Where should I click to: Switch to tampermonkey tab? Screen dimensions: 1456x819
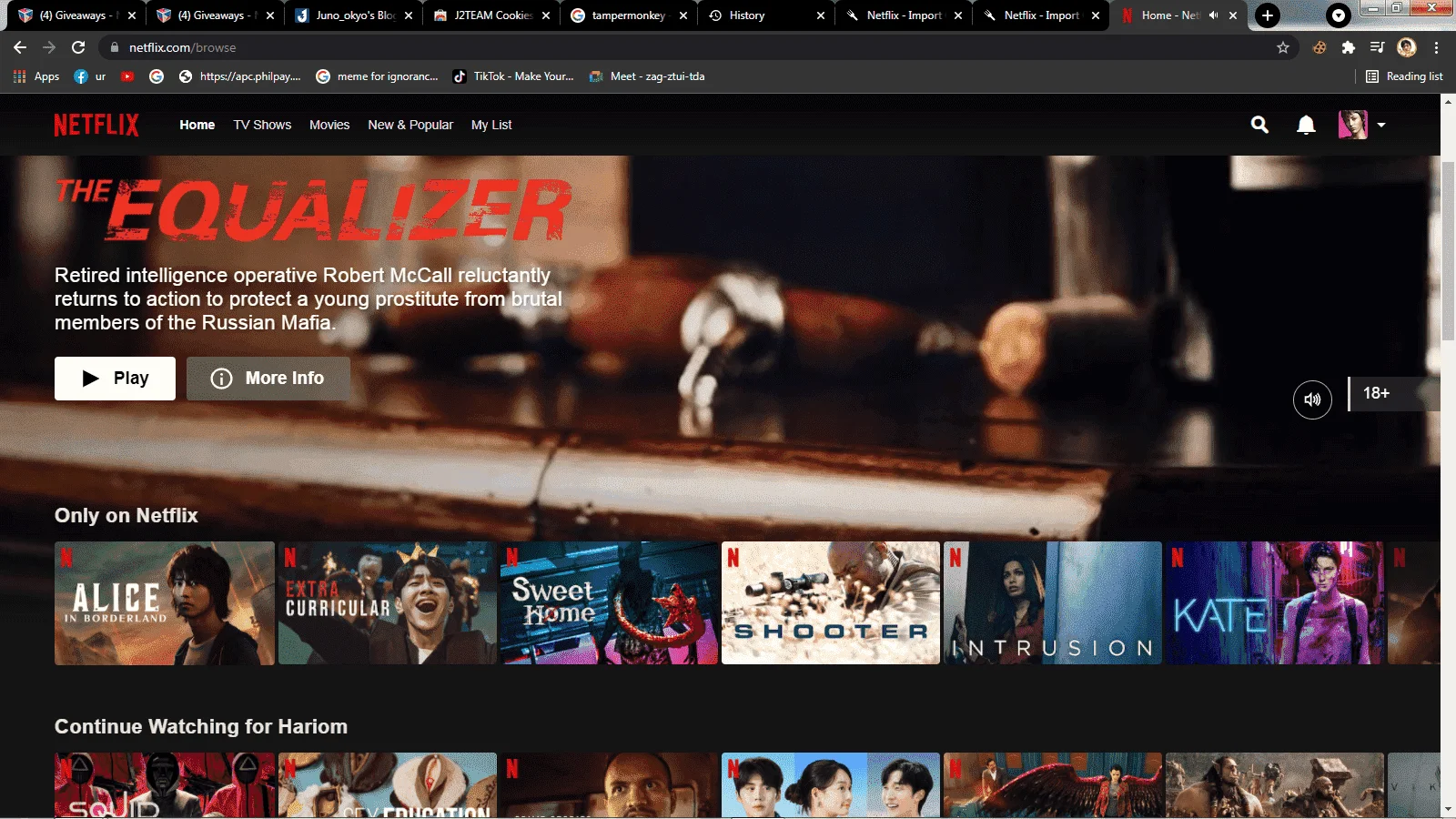630,15
